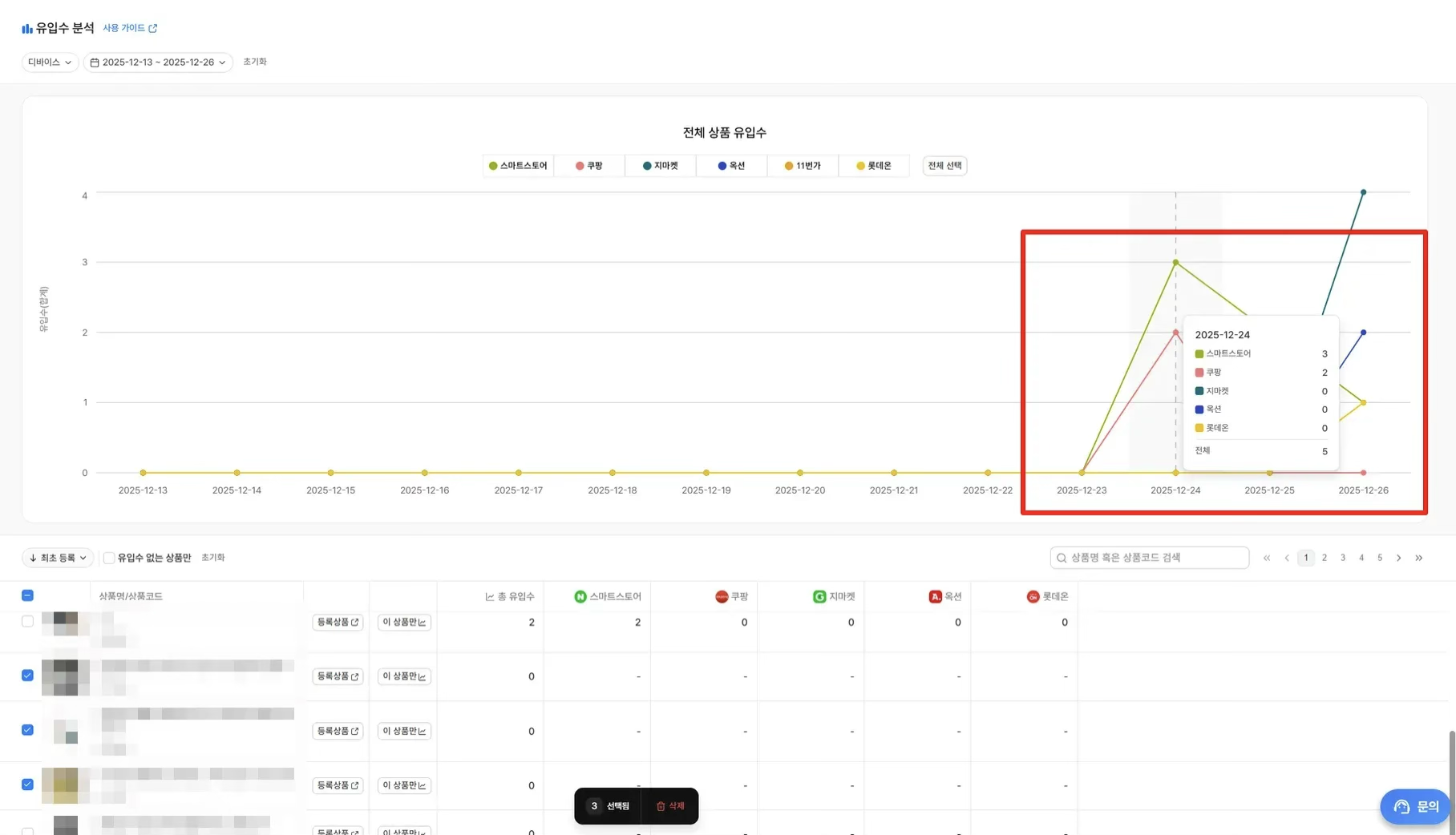Enable 유입수 없는 상품만 checkbox

coord(109,558)
